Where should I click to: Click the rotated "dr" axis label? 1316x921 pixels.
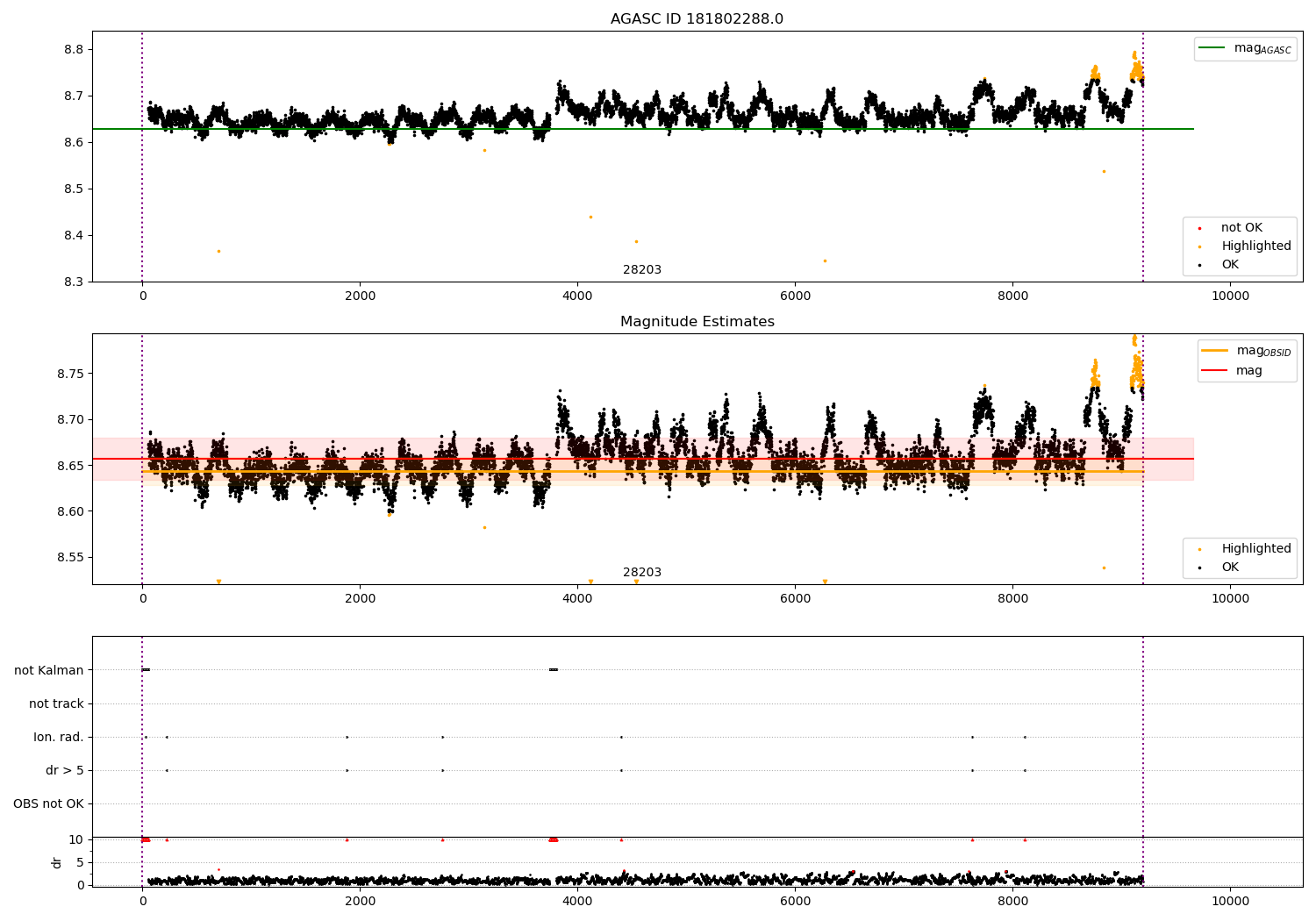pyautogui.click(x=57, y=862)
